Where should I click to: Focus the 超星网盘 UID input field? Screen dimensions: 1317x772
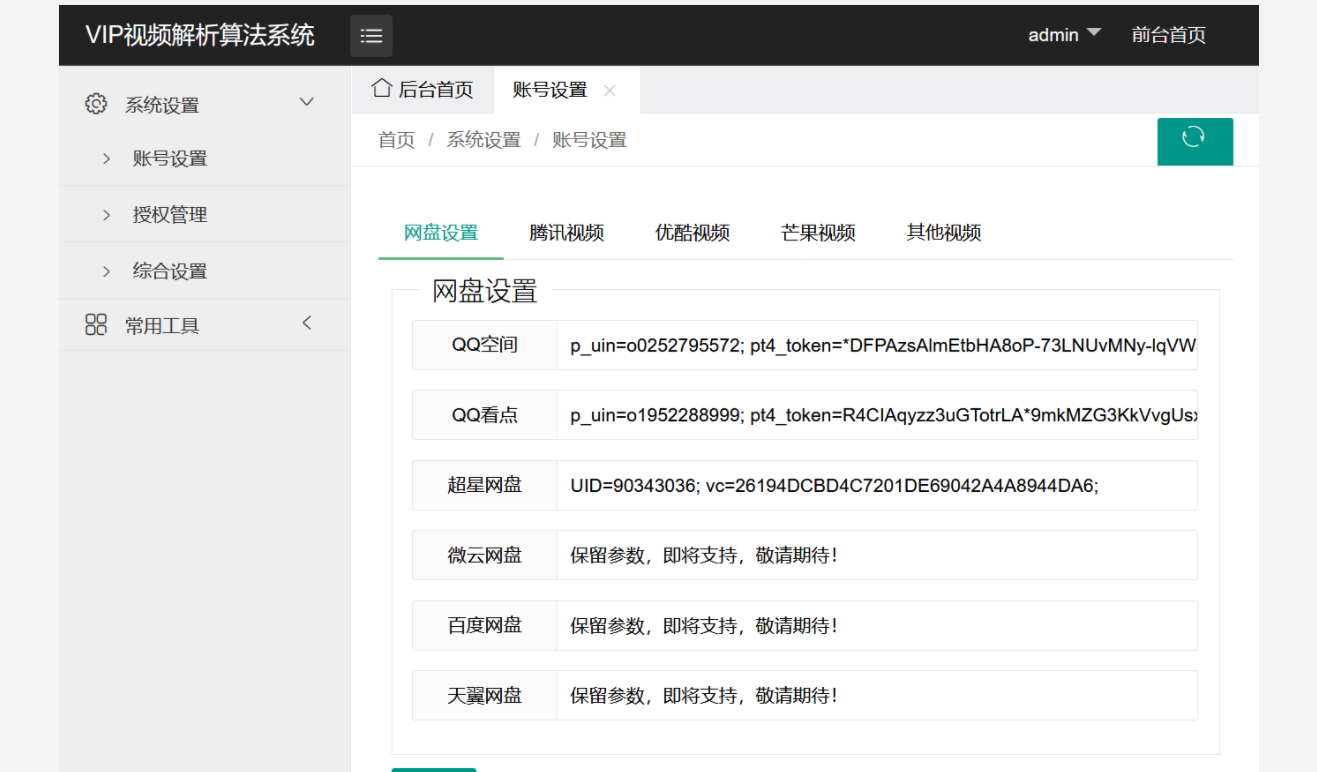(x=877, y=485)
